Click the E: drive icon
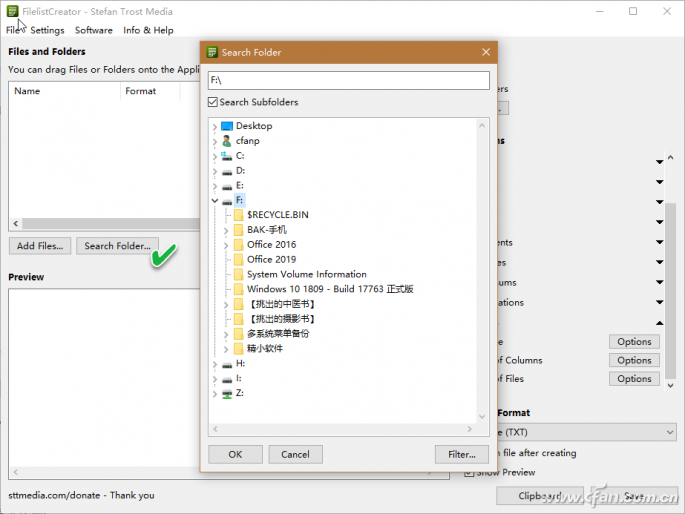Screen dimensions: 685x514 tap(227, 186)
